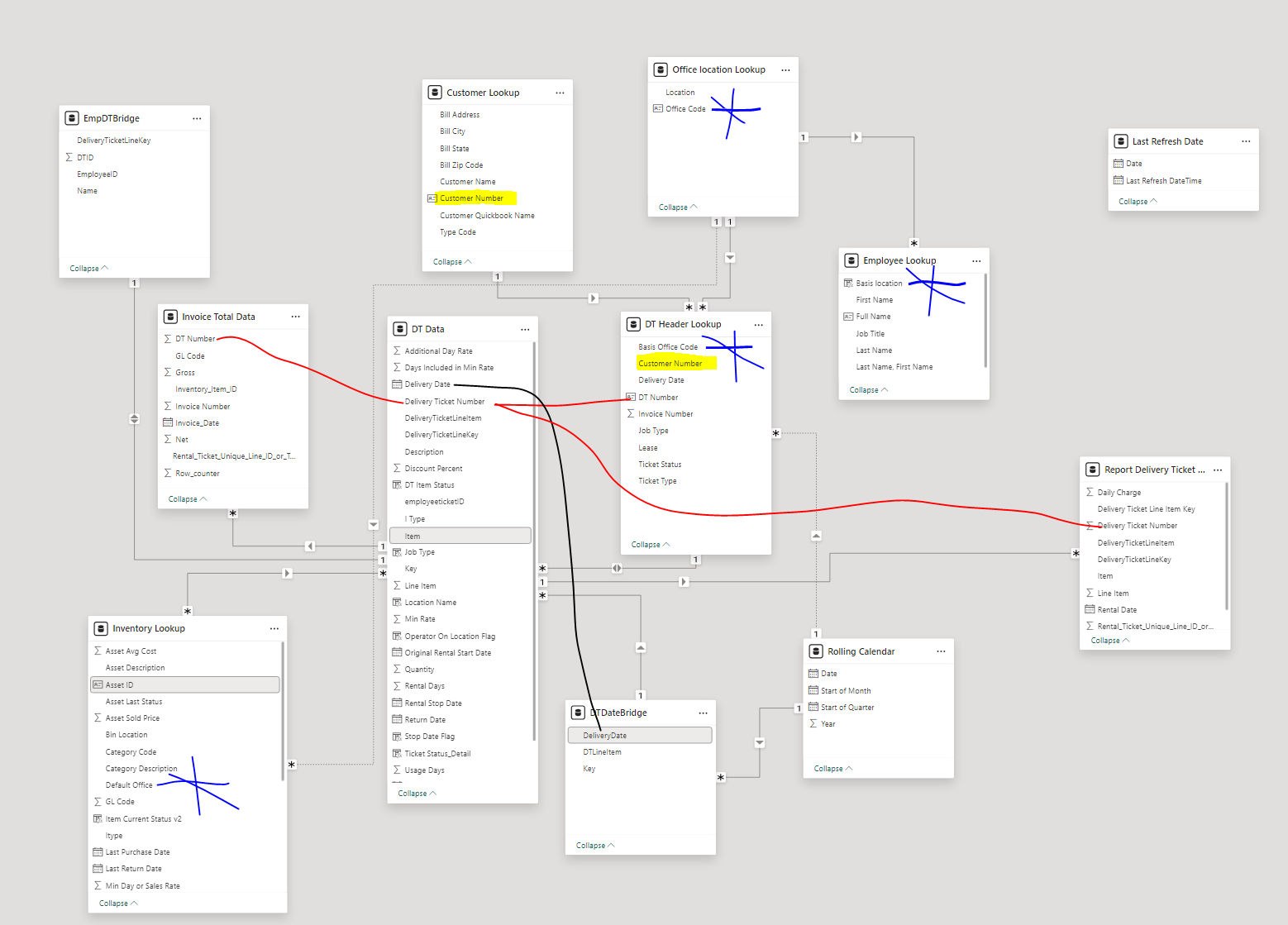The image size is (1288, 925).
Task: Click the Inventory Lookup table header icon
Action: pyautogui.click(x=101, y=628)
